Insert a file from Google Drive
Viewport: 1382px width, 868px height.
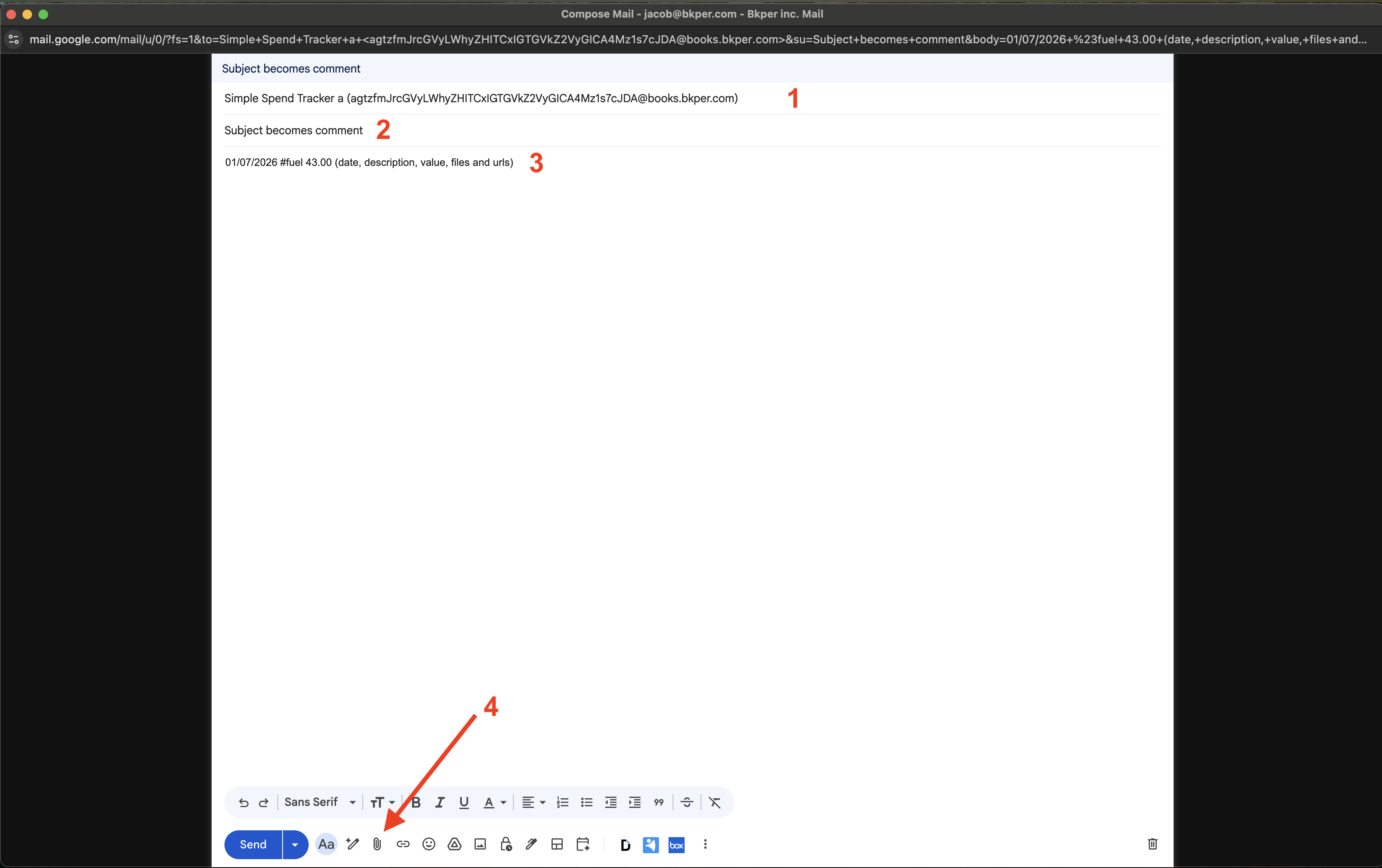(x=454, y=844)
